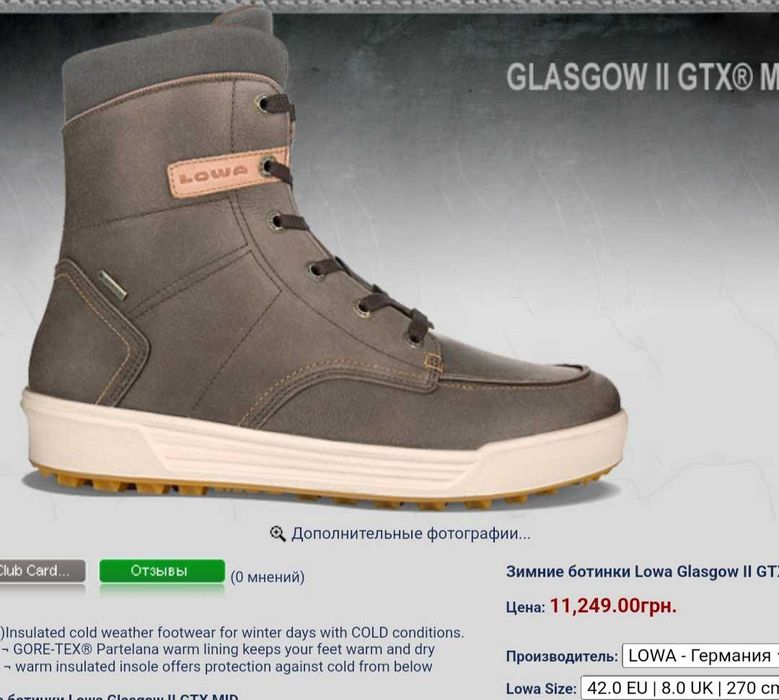This screenshot has height=700, width=779.
Task: Click the magnifier icon beside Дополнительные фотографии
Action: [x=278, y=534]
